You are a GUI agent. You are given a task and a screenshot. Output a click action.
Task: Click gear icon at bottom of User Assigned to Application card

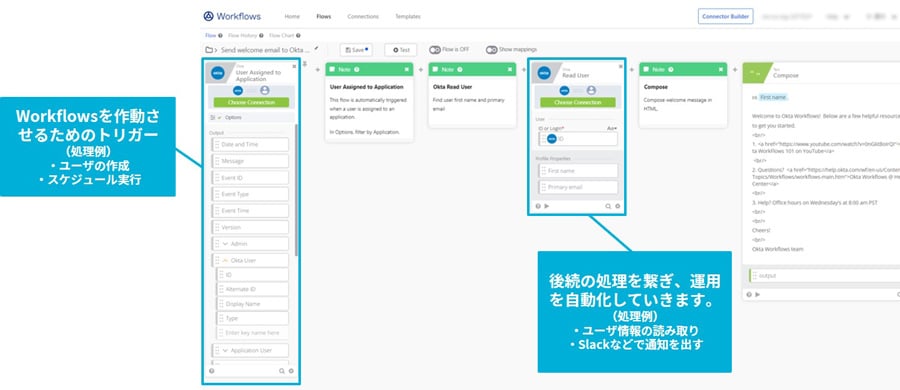point(290,371)
